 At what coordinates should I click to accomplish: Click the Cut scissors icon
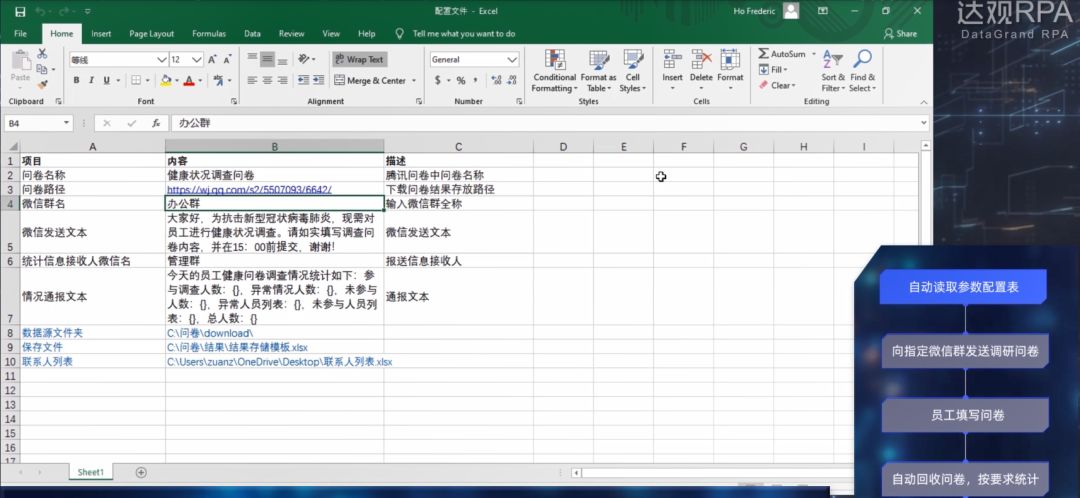tap(42, 54)
